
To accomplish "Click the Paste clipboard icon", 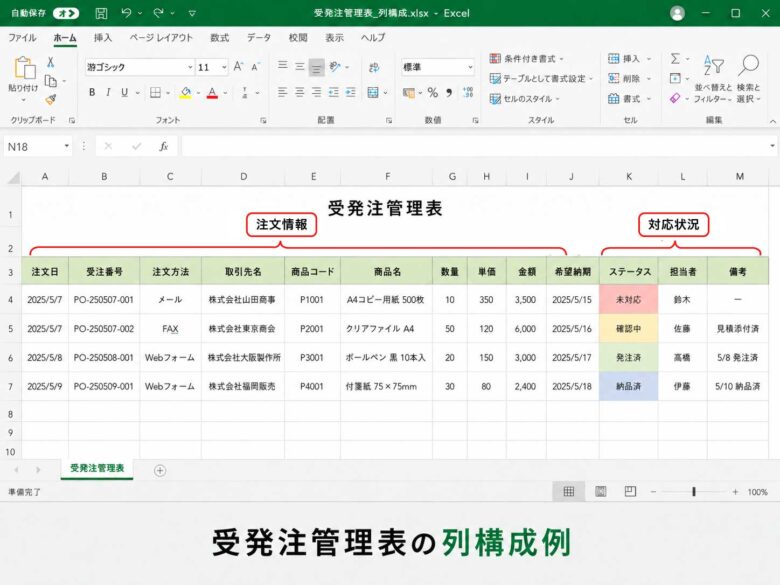I will [24, 68].
